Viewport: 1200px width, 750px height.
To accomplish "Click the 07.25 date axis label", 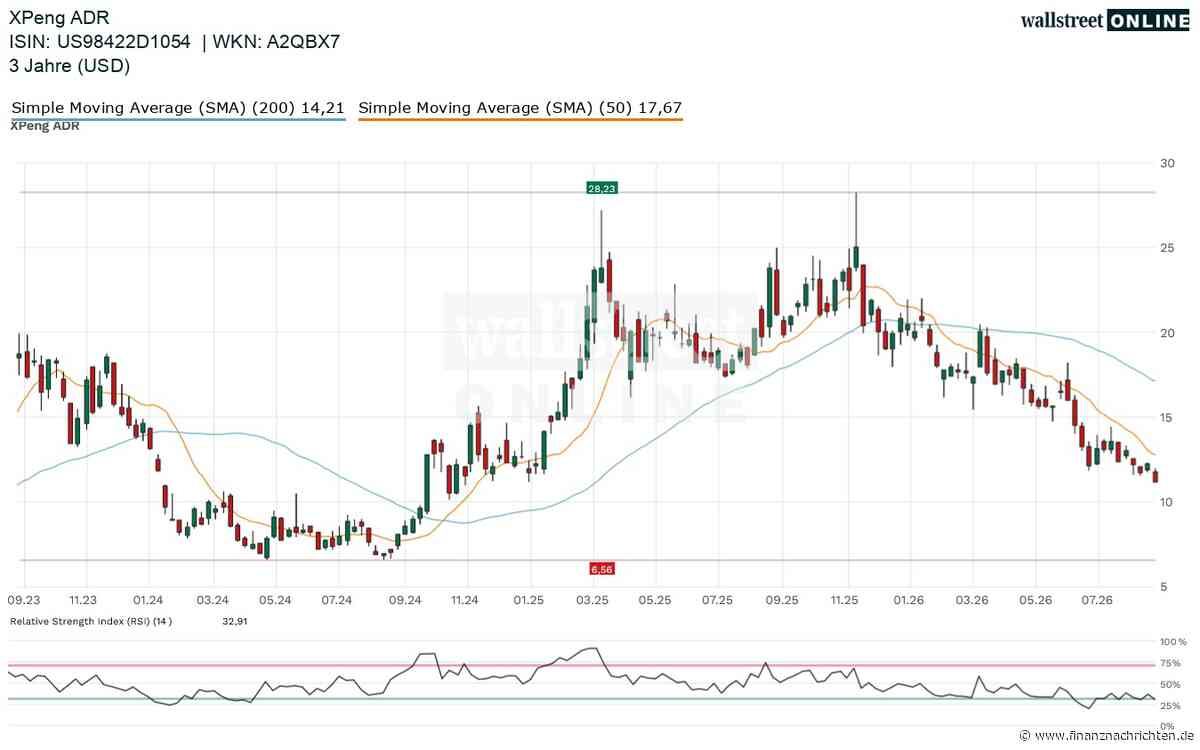I will (x=718, y=600).
